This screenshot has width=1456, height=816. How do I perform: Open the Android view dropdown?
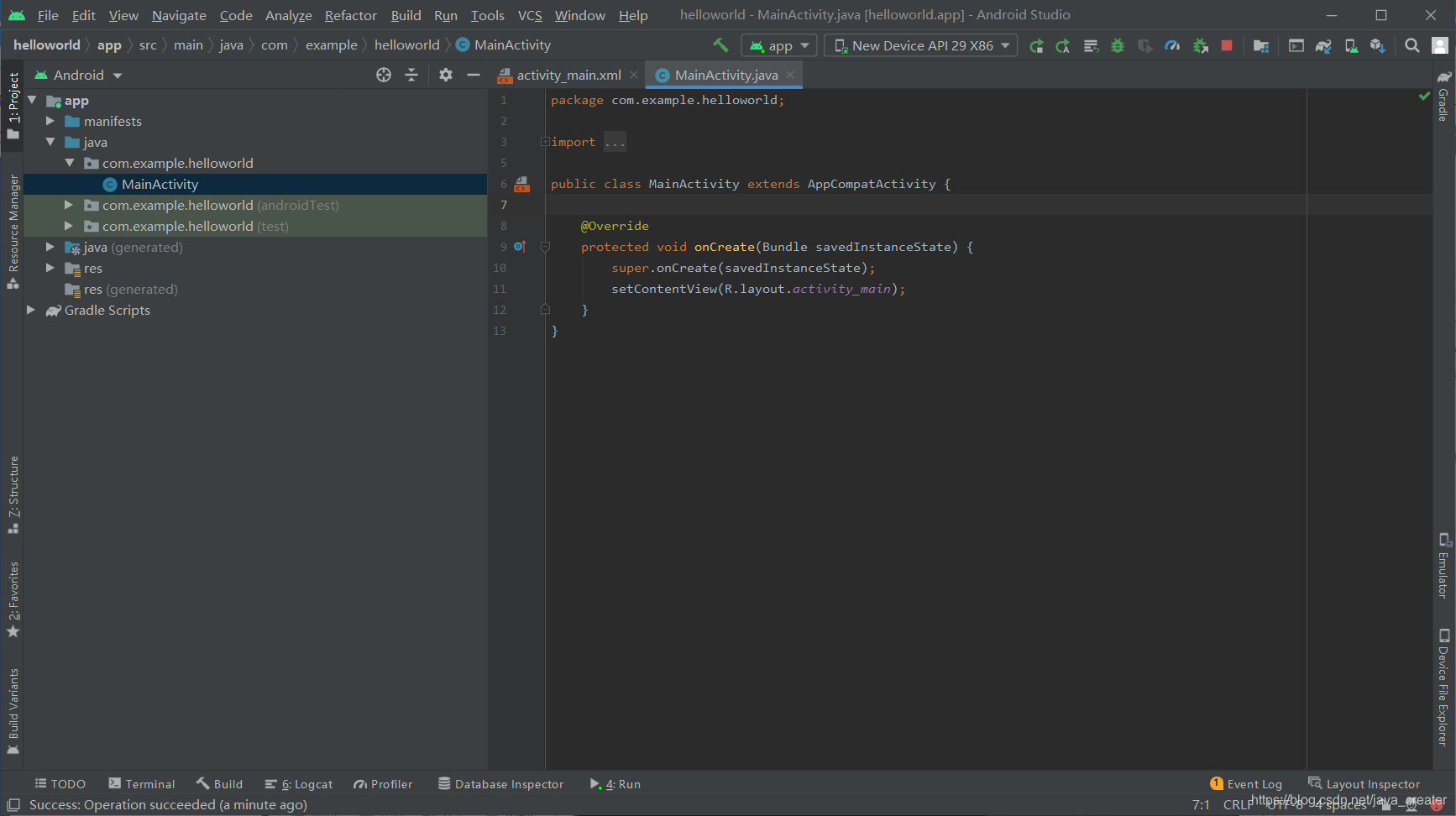click(x=79, y=75)
